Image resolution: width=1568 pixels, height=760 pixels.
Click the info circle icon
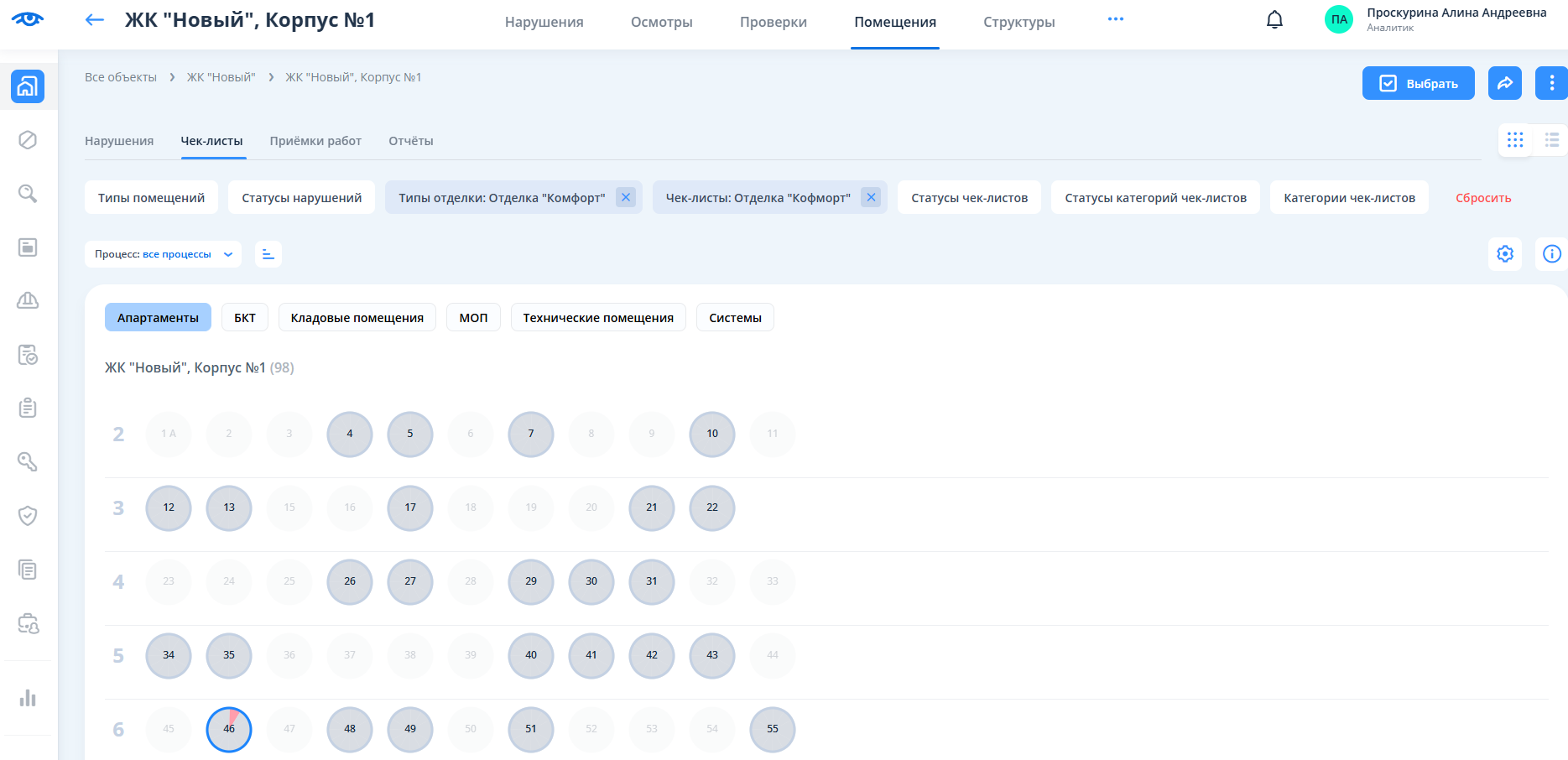pos(1551,253)
